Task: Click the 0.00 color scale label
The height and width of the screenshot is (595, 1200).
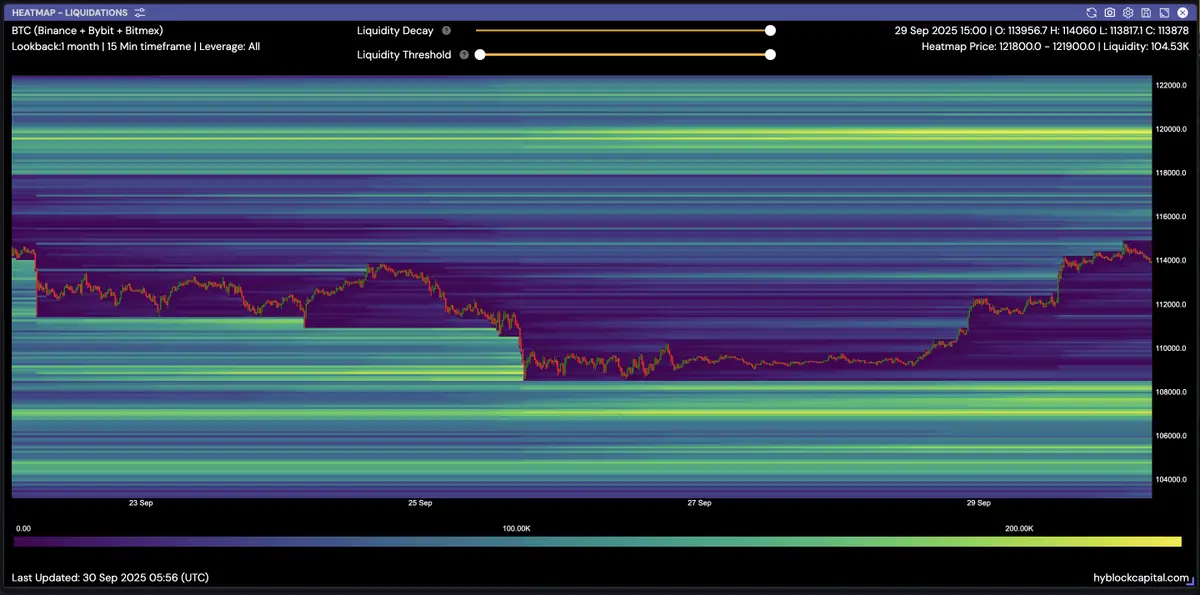Action: [x=24, y=528]
